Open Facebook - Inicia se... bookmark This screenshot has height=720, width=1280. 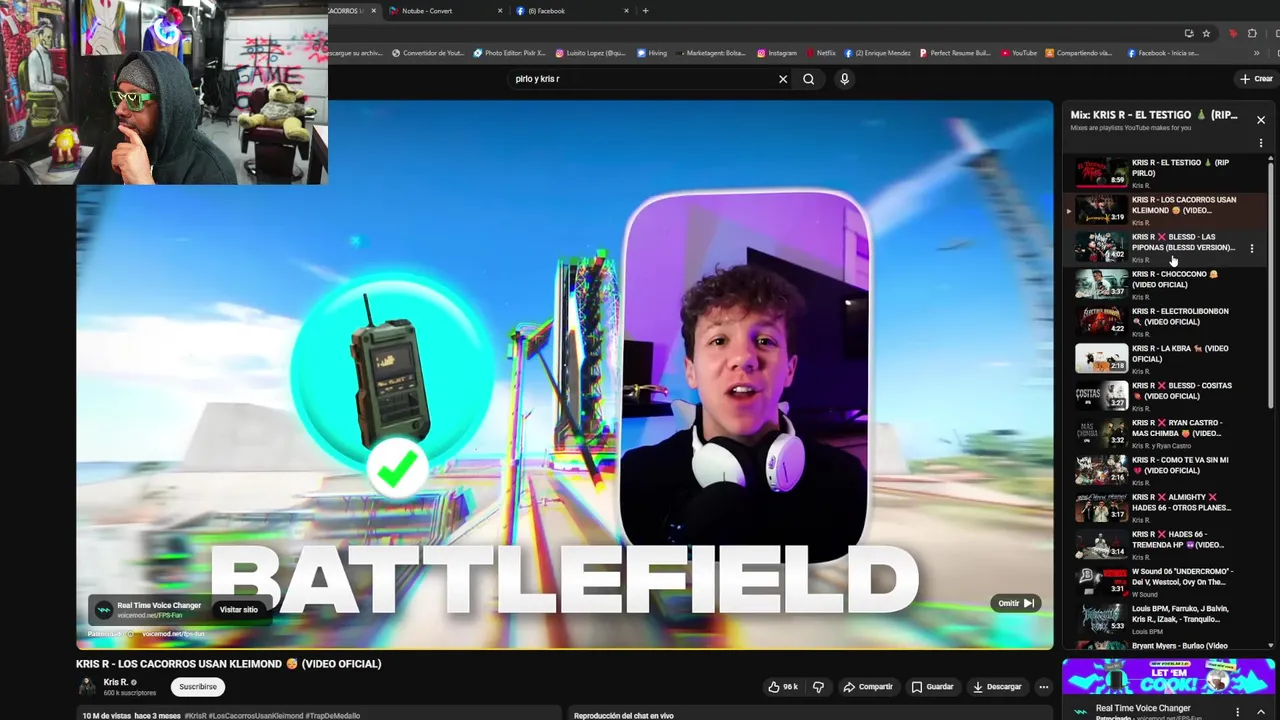coord(1162,53)
